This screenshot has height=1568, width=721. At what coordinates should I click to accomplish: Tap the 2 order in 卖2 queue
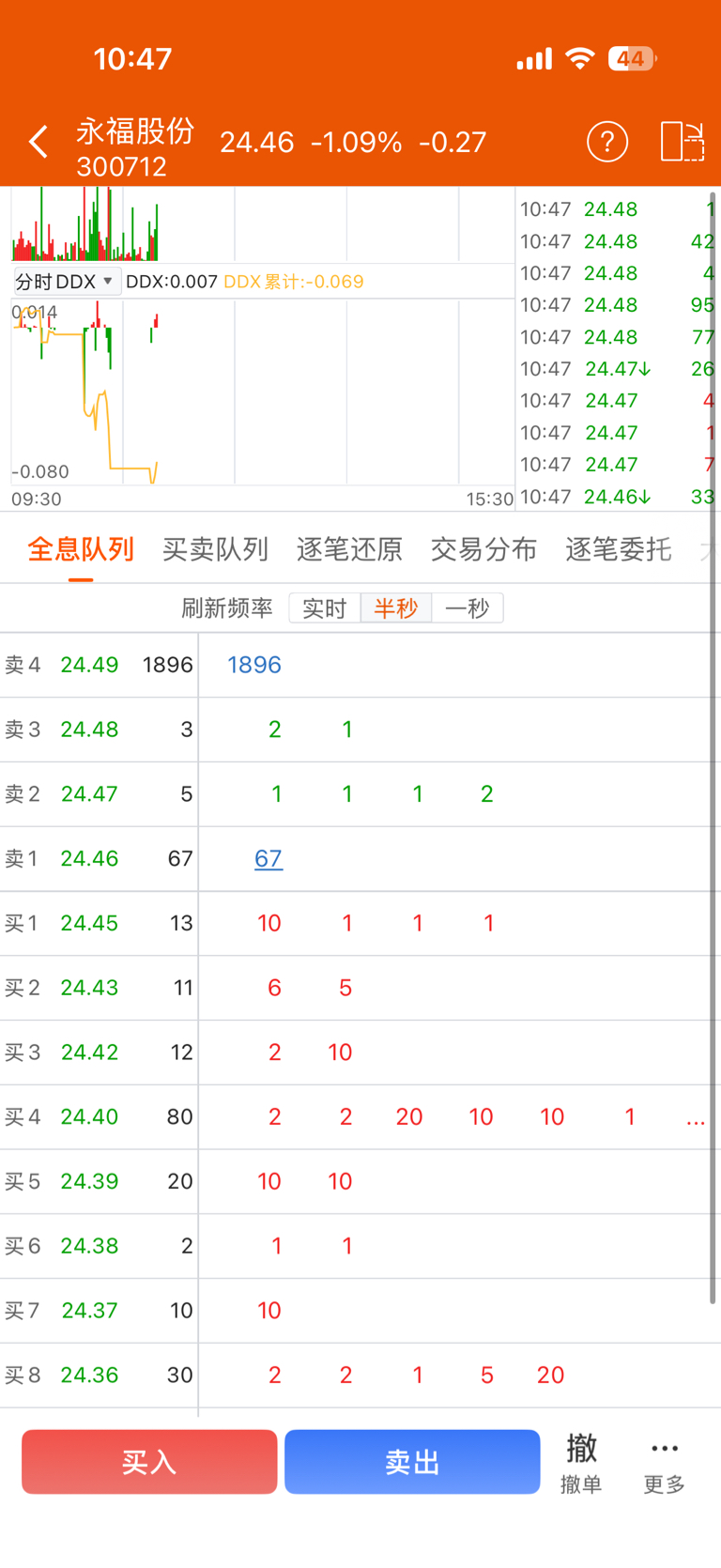tap(487, 794)
